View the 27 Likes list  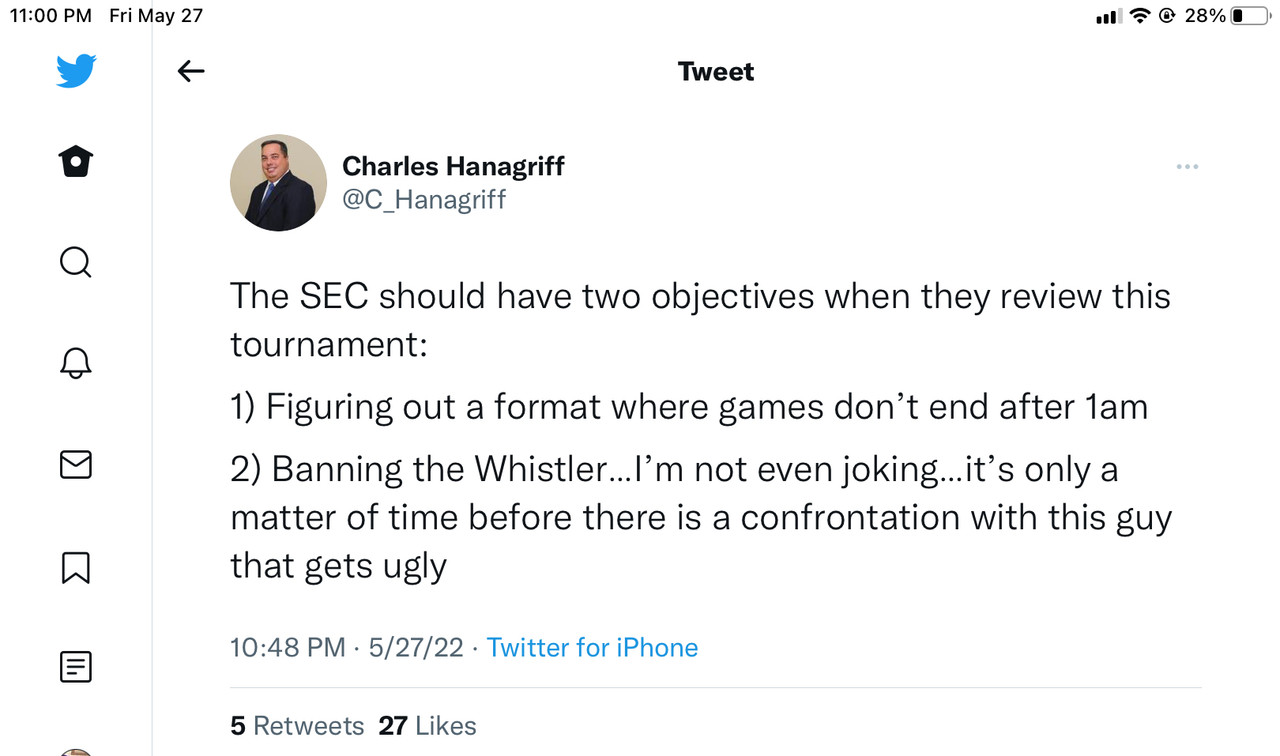pos(427,725)
